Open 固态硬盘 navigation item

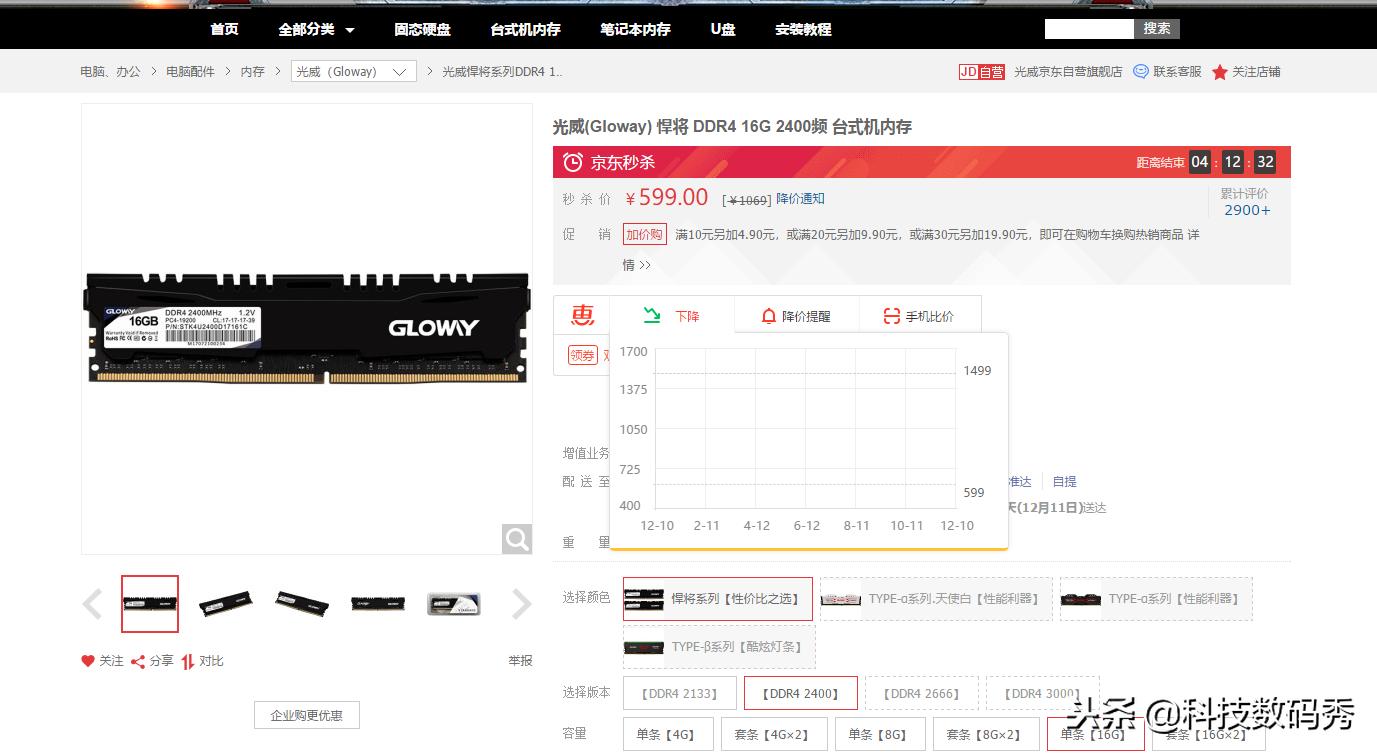(x=422, y=29)
